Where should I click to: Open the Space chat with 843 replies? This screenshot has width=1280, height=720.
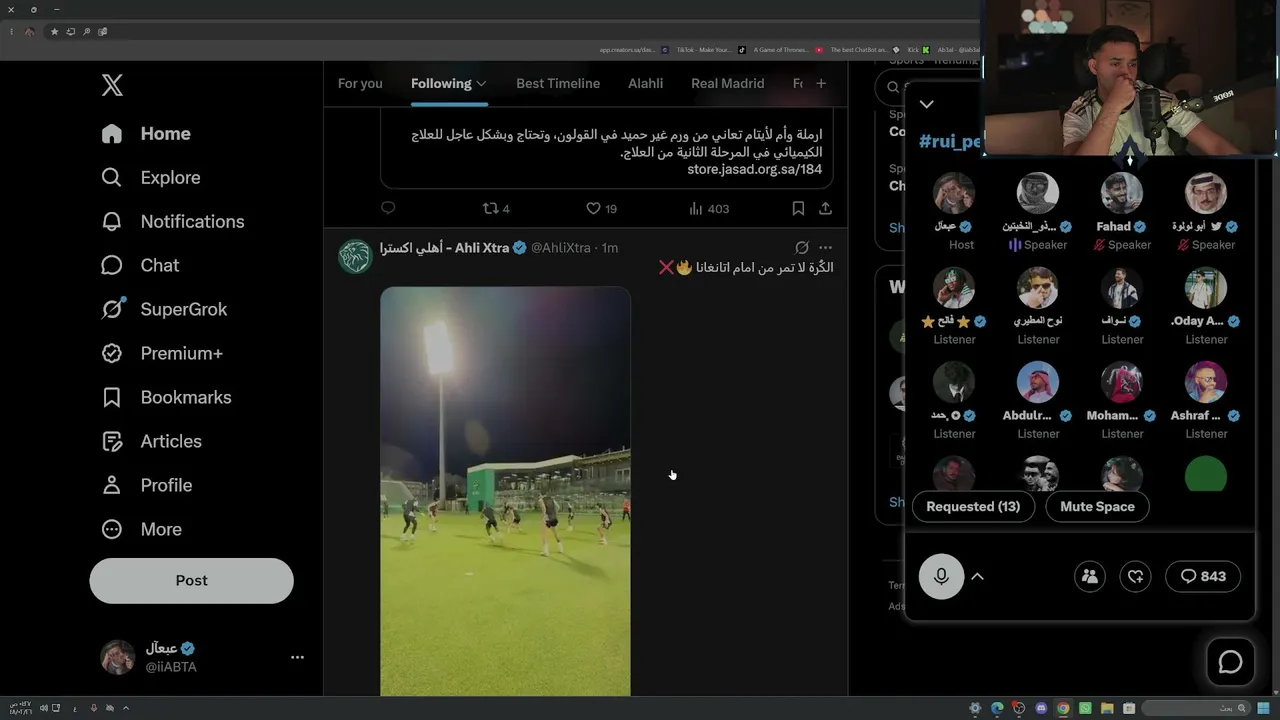1203,576
